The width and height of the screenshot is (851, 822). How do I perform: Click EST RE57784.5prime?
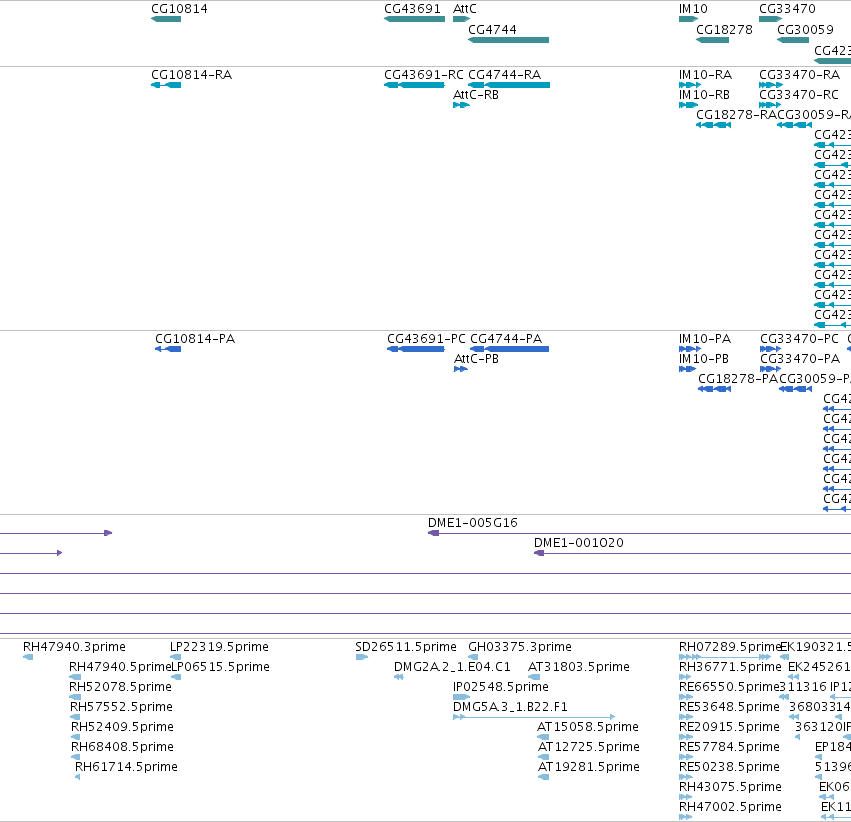tap(686, 757)
